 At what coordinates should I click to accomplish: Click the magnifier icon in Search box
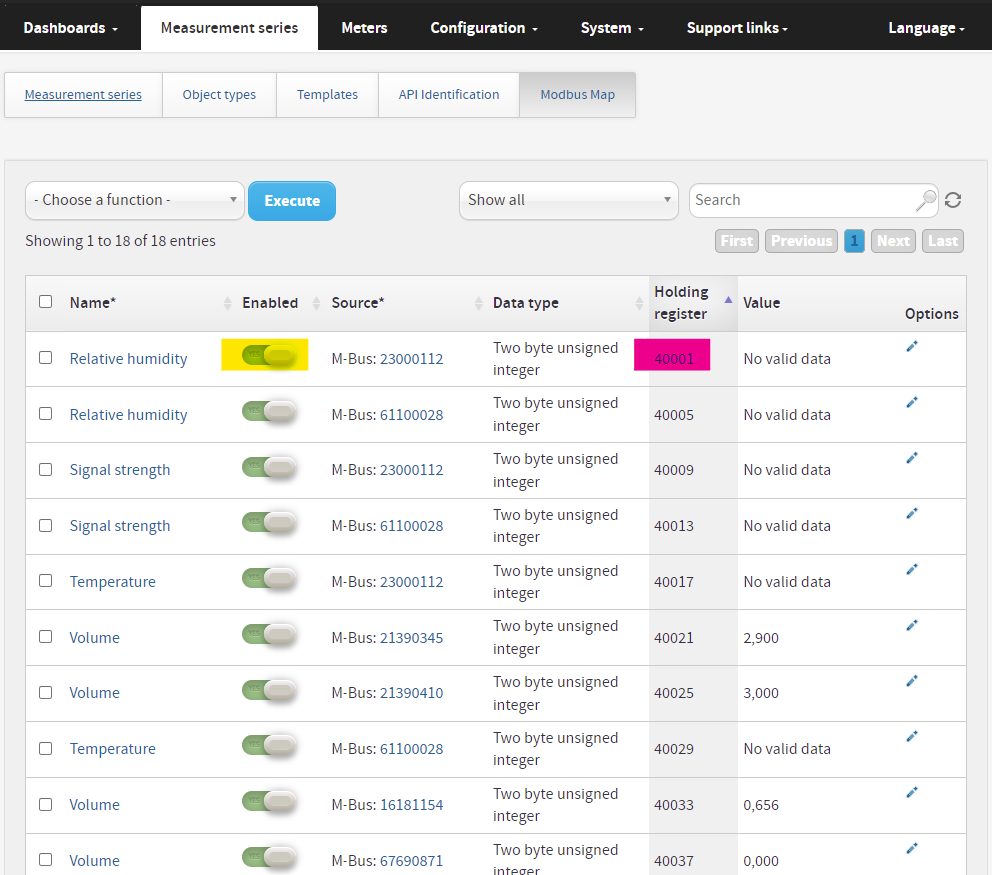tap(926, 200)
